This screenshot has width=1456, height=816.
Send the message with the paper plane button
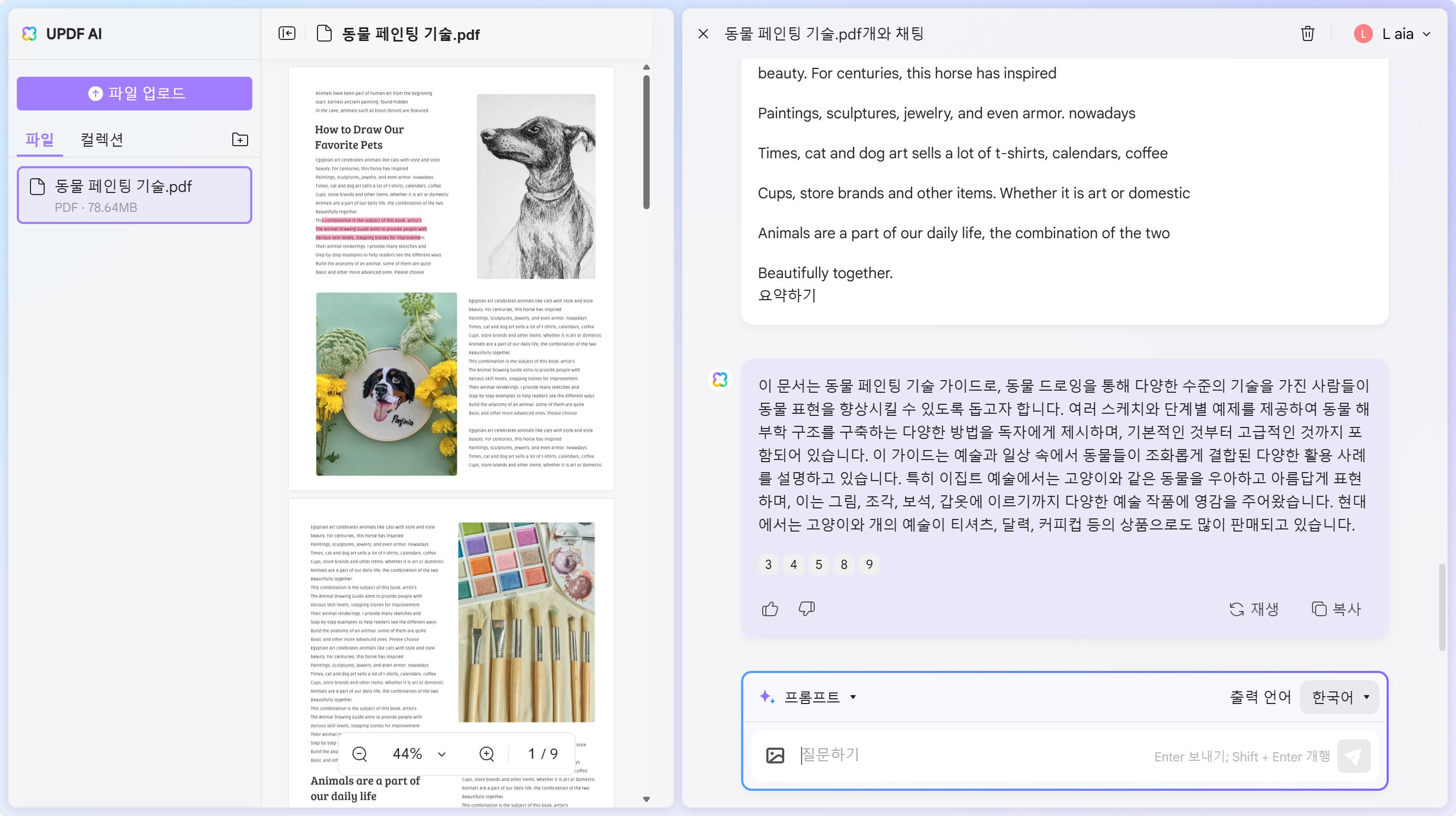(1354, 756)
